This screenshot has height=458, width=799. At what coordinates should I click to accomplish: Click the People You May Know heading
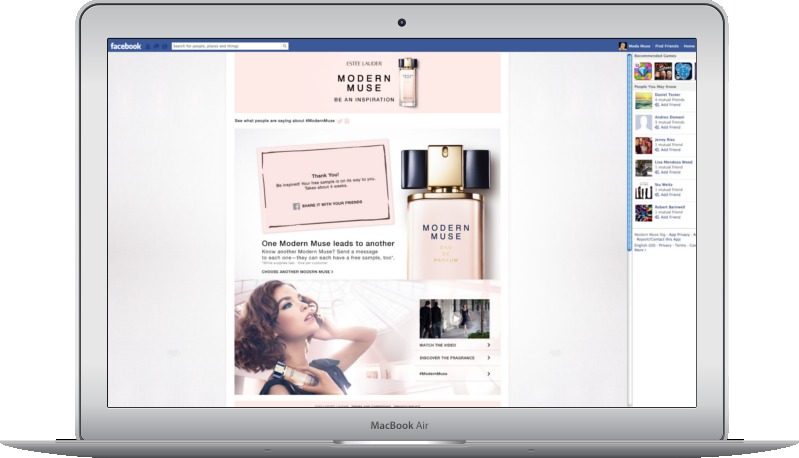(x=655, y=87)
